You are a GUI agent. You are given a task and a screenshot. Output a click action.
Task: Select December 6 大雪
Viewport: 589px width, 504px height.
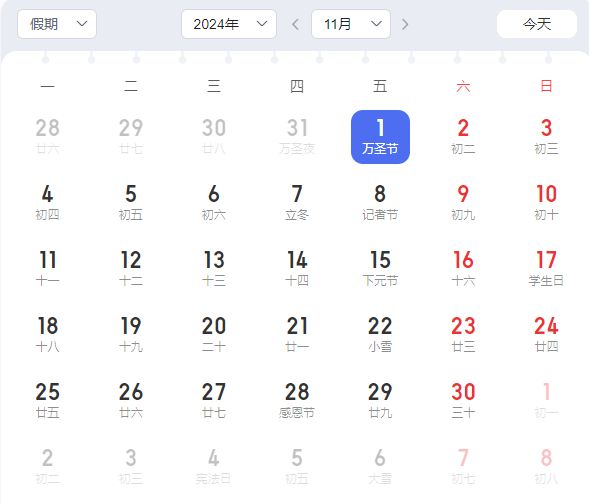click(x=380, y=467)
